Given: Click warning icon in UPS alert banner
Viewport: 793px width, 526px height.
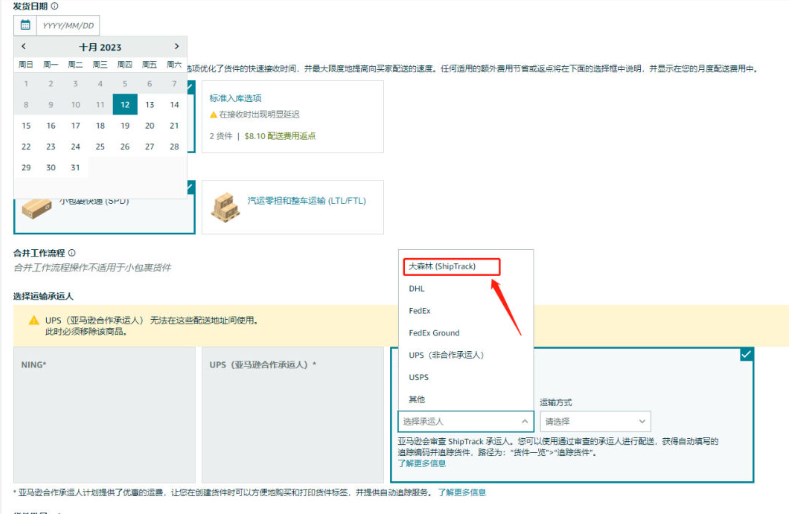Looking at the screenshot, I should point(33,321).
